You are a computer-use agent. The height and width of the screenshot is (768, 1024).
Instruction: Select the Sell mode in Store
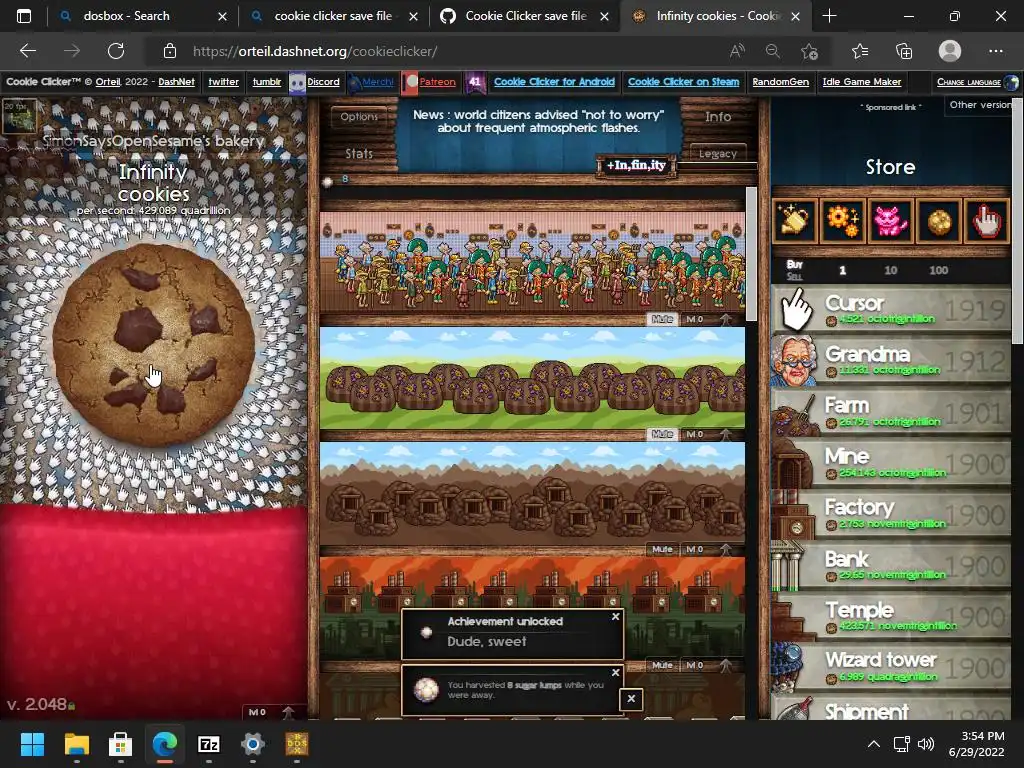(794, 276)
